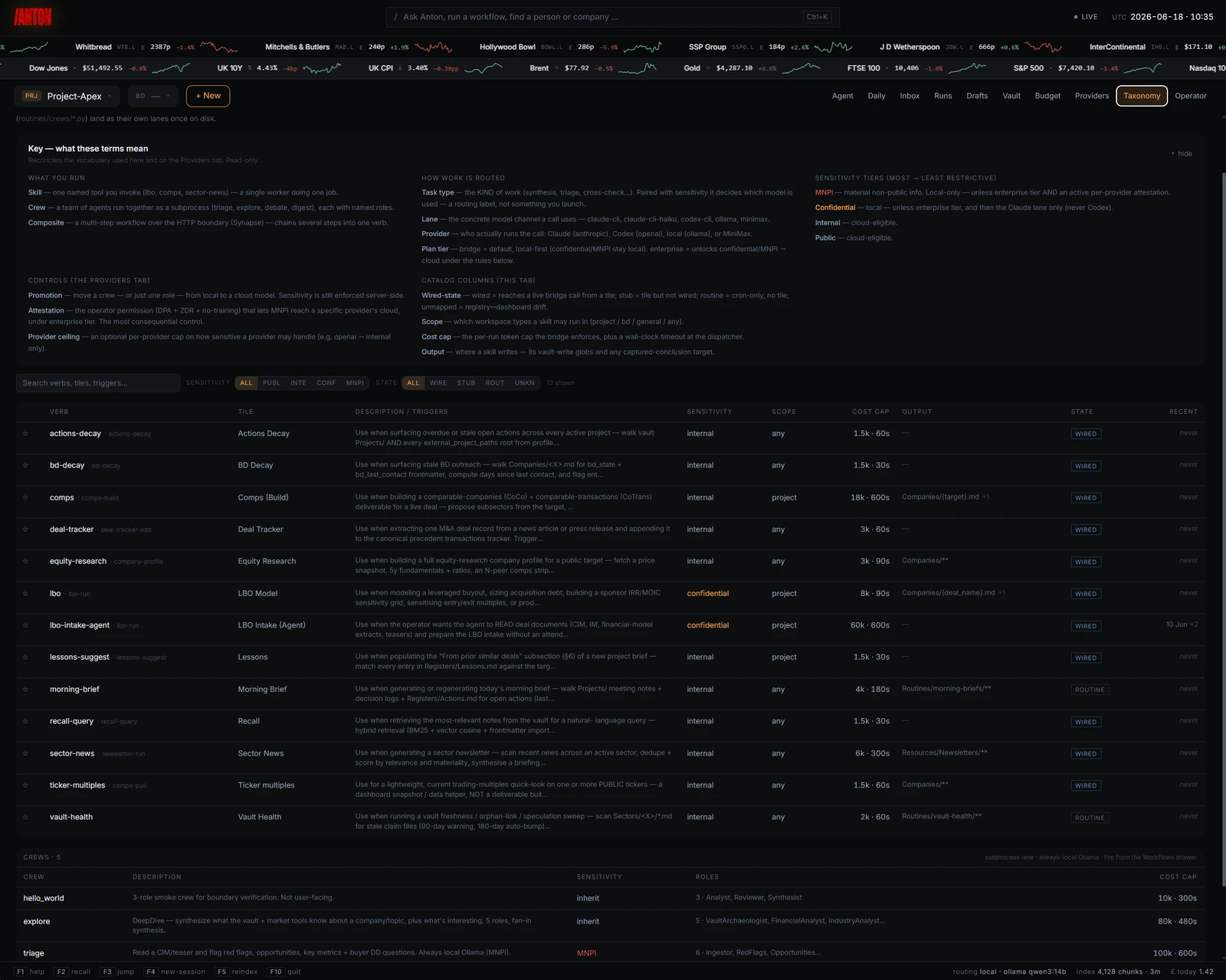Star the deal-tracker verb
Screen dimensions: 1226x980
tap(25, 529)
